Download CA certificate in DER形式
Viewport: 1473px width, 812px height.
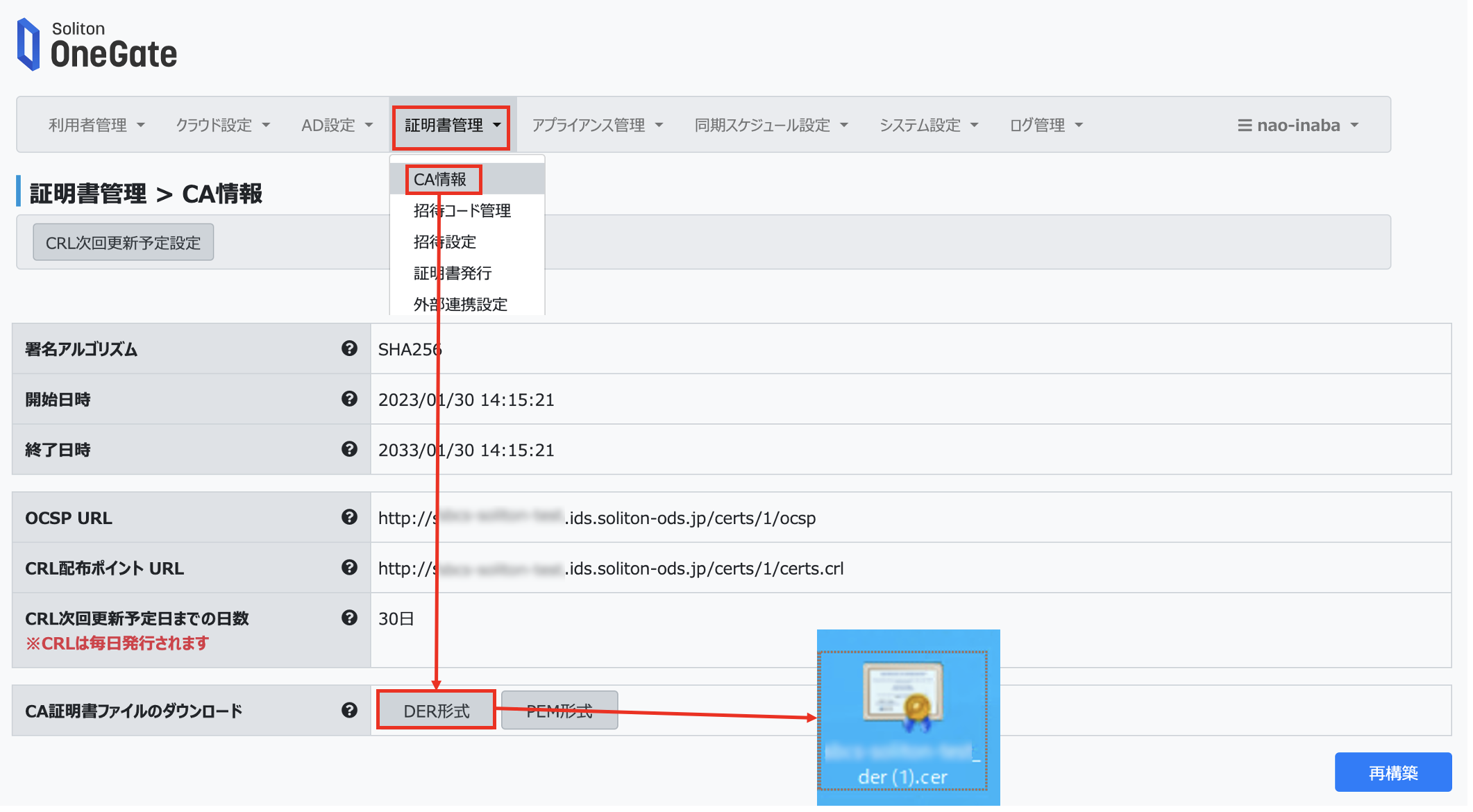(437, 711)
